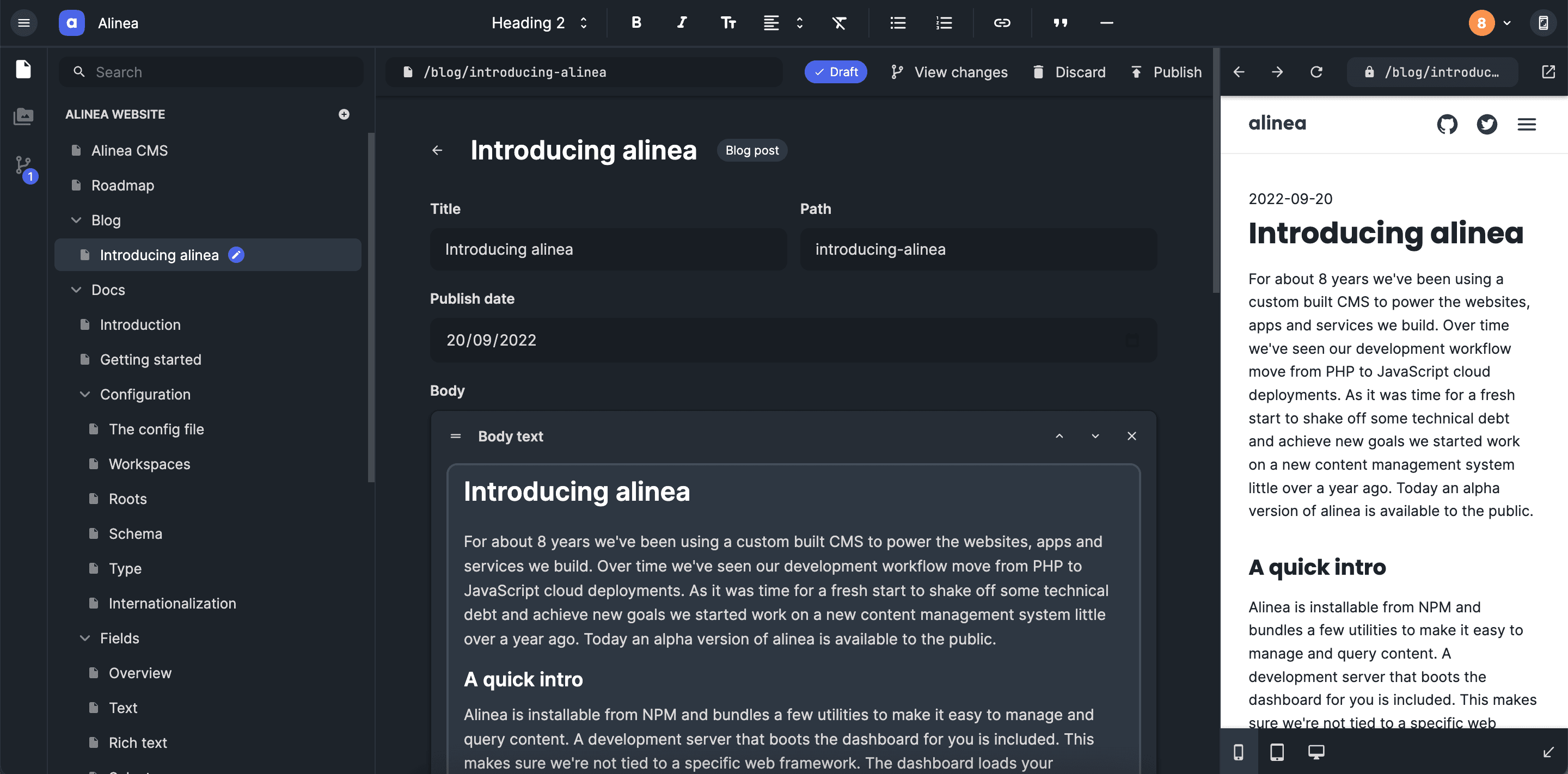Go back in preview browser
The image size is (1568, 774).
coord(1239,72)
